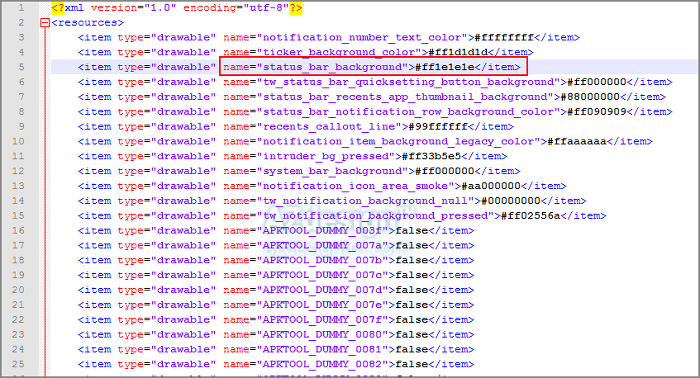Image resolution: width=700 pixels, height=378 pixels.
Task: Click the xml version declaration line
Action: pyautogui.click(x=177, y=8)
